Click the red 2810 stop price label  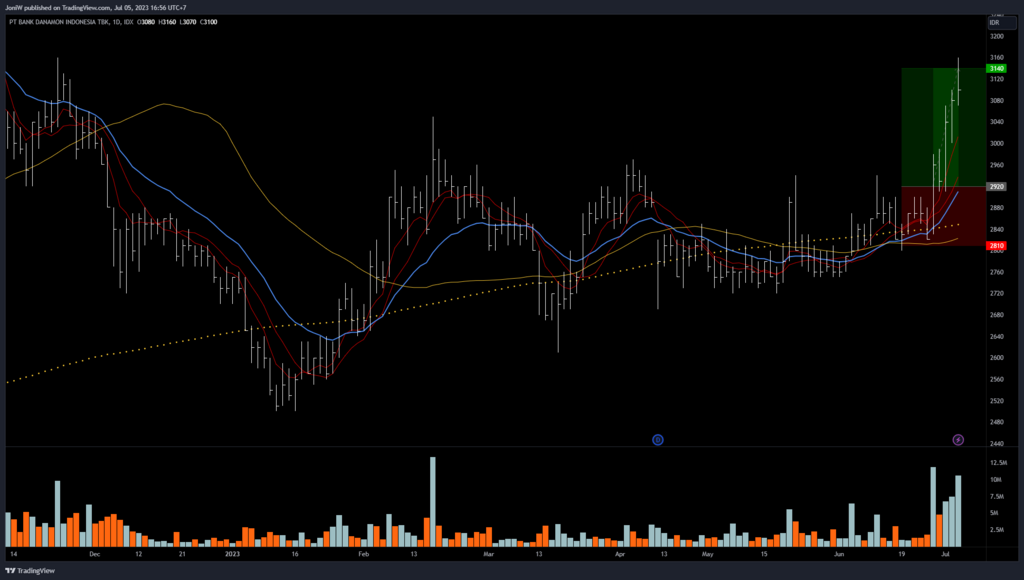pyautogui.click(x=997, y=245)
